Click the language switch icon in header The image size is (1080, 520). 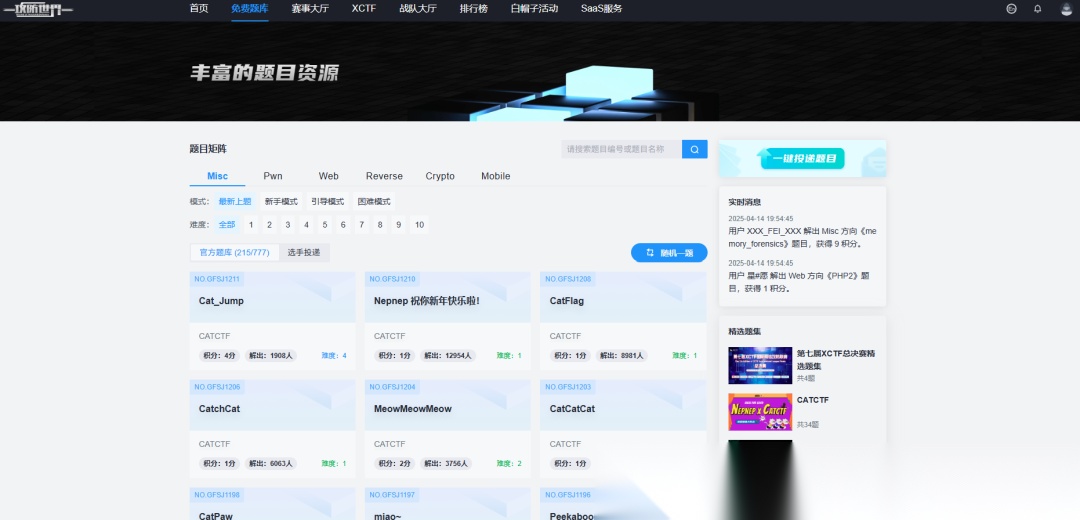click(1011, 9)
